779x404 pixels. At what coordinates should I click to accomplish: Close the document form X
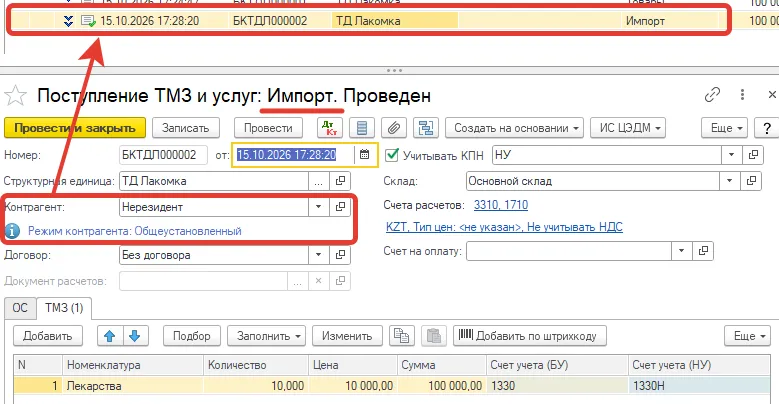[772, 94]
